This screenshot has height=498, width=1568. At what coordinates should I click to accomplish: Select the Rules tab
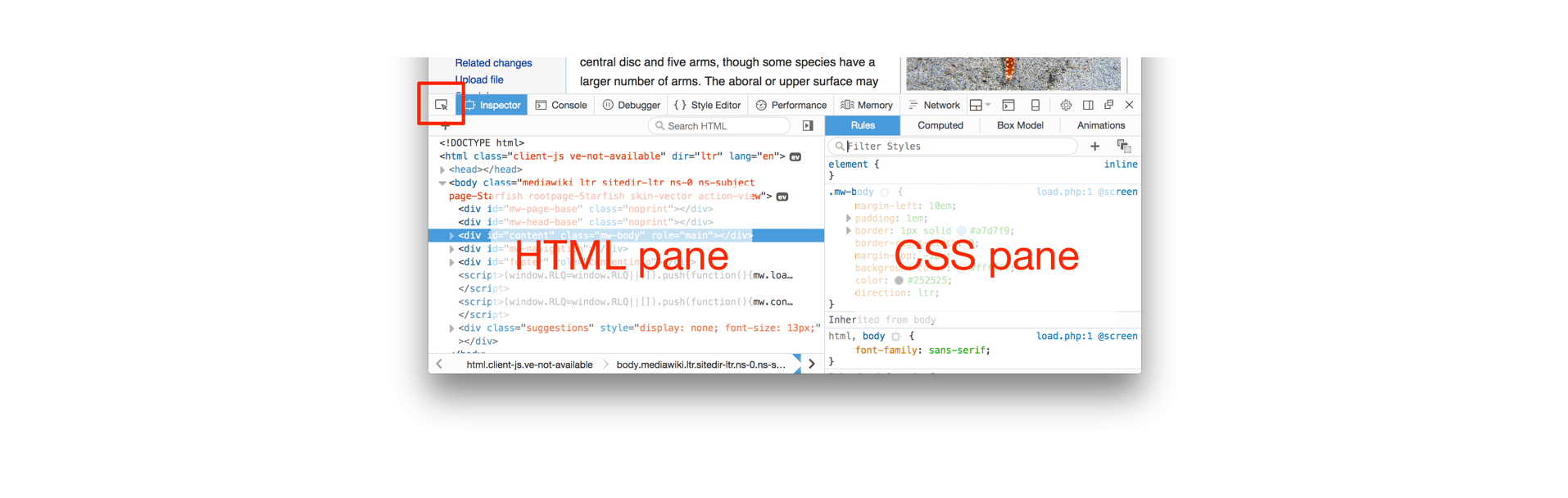point(863,125)
